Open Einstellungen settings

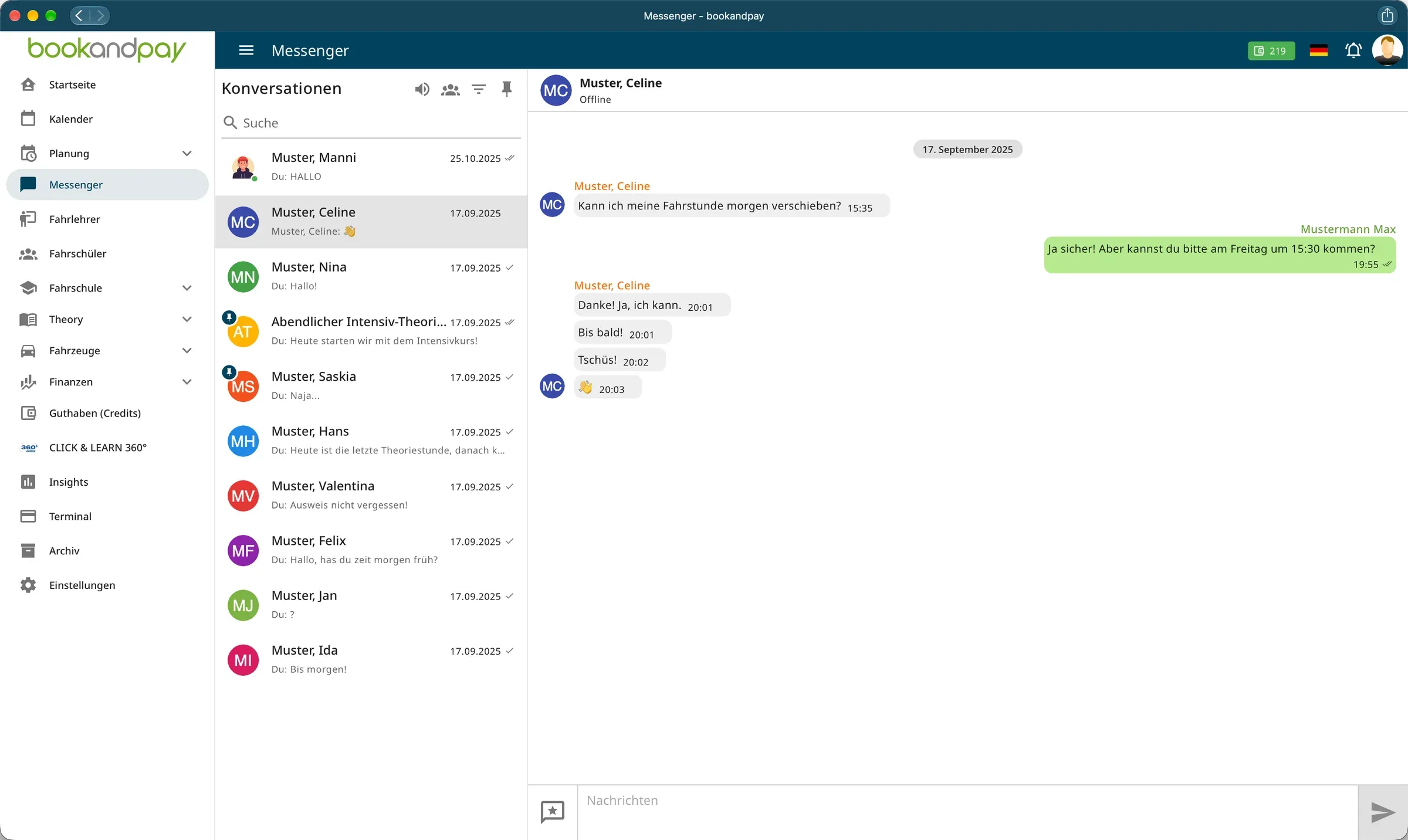click(x=107, y=585)
